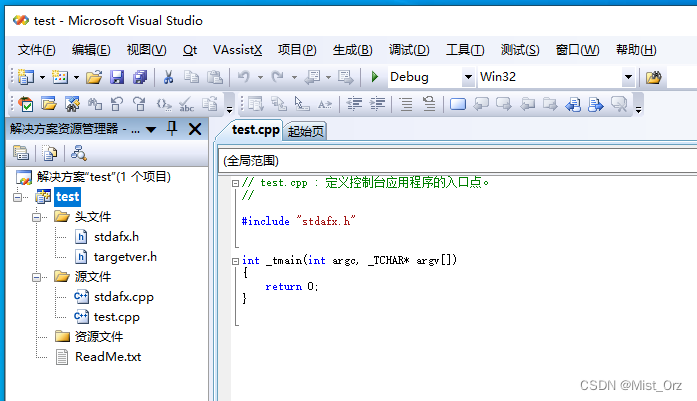
Task: Select targetver.h in the tree
Action: [125, 257]
